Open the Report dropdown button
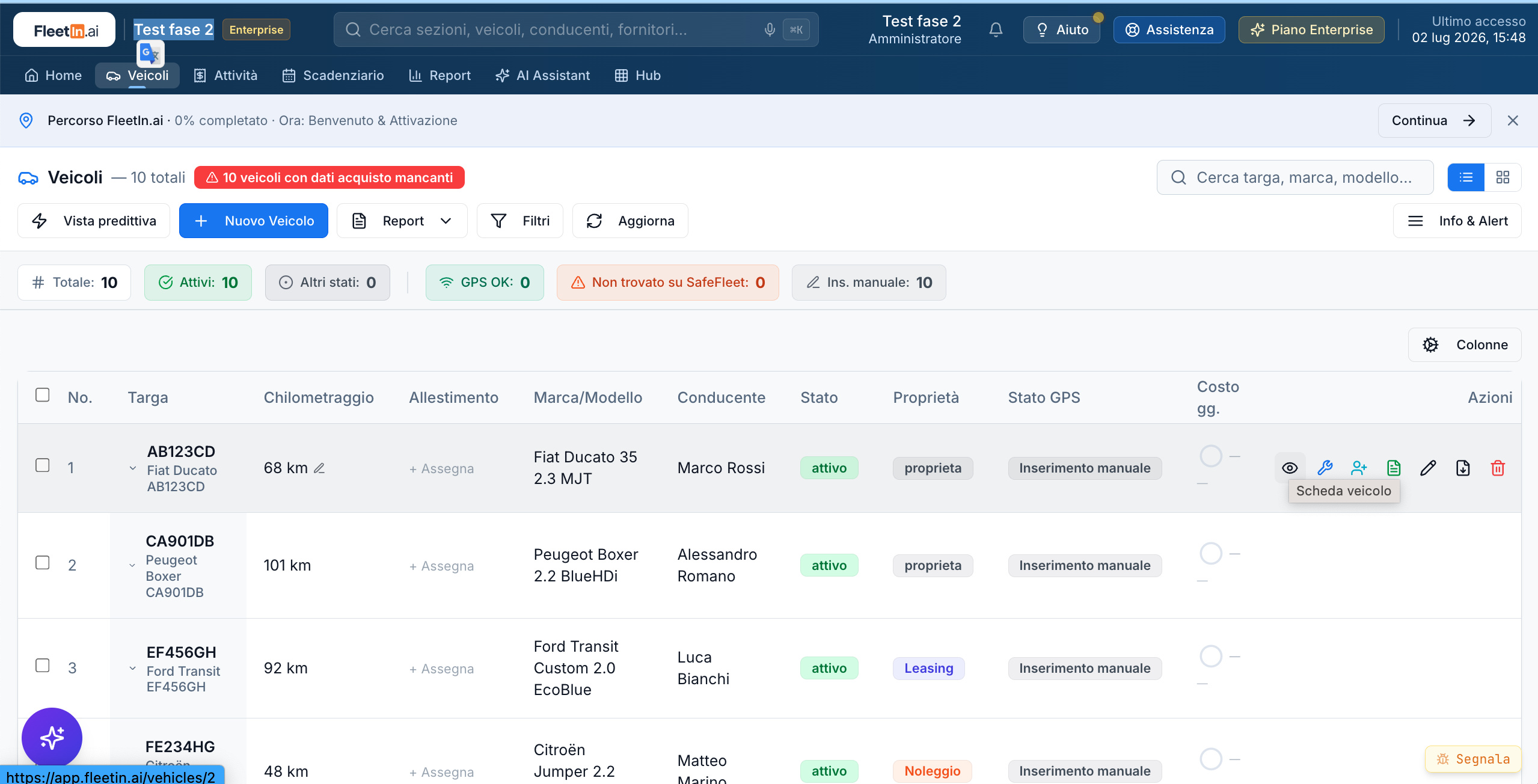Viewport: 1538px width, 784px height. (402, 221)
